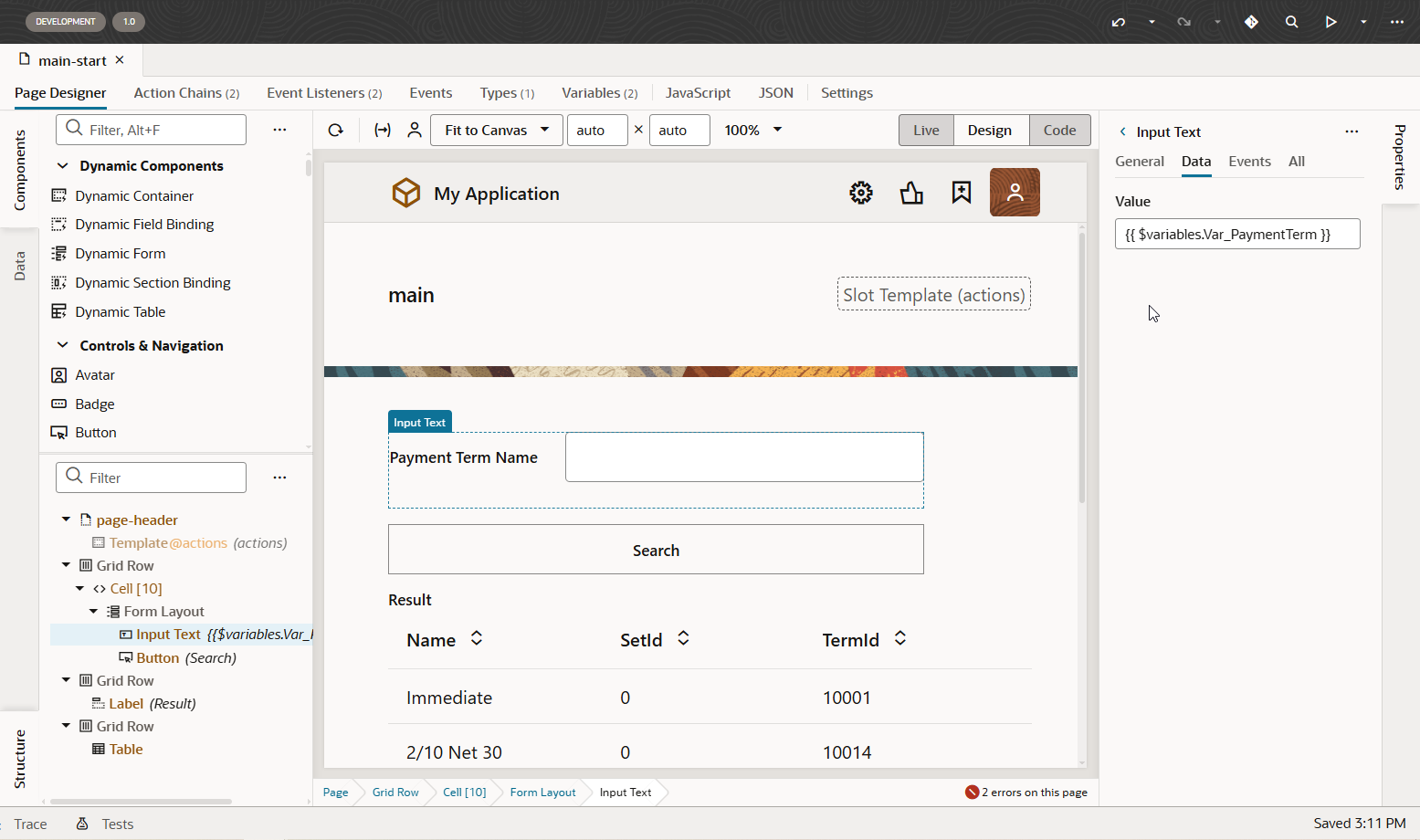This screenshot has height=840, width=1420.
Task: Open the Undo dropdown arrow
Action: click(x=1152, y=22)
